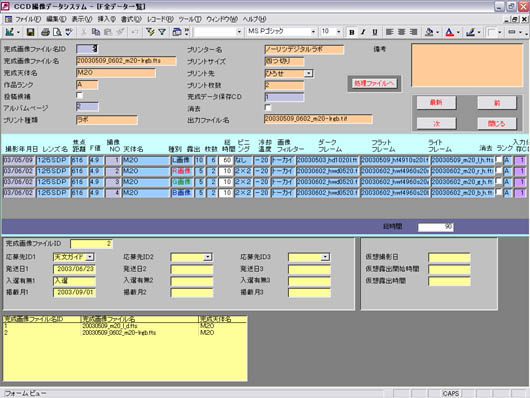Click the Copy icon in toolbar
Screen dimensions: 530x398
pyautogui.click(x=96, y=32)
